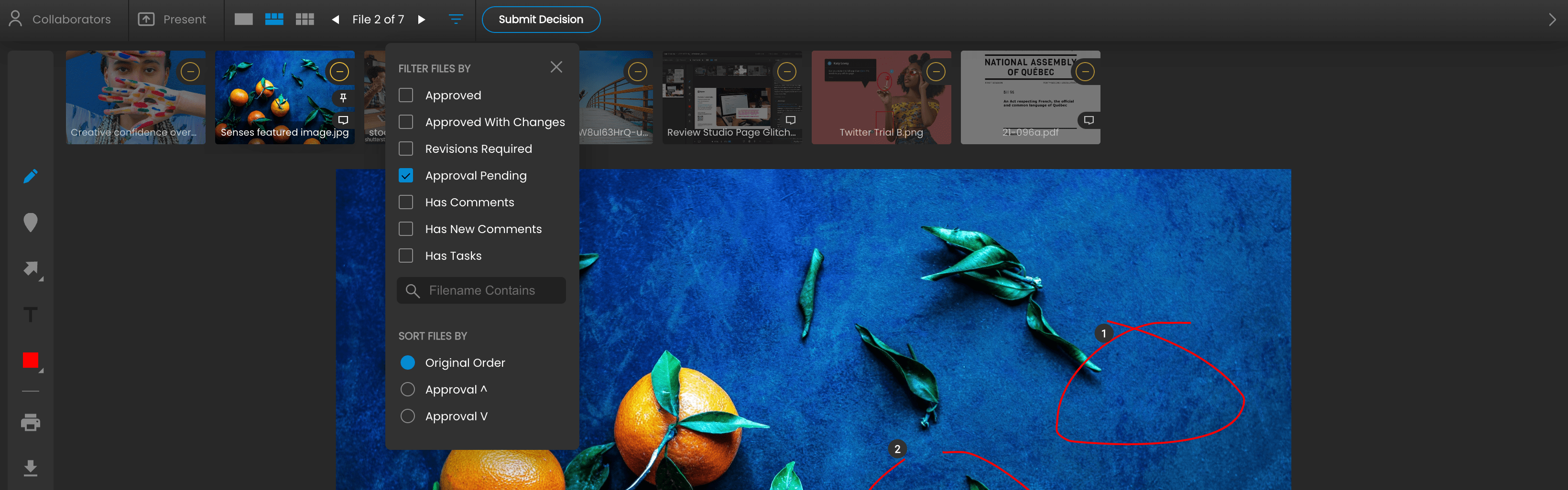Check the Has Tasks filter
Viewport: 1568px width, 490px height.
(406, 256)
